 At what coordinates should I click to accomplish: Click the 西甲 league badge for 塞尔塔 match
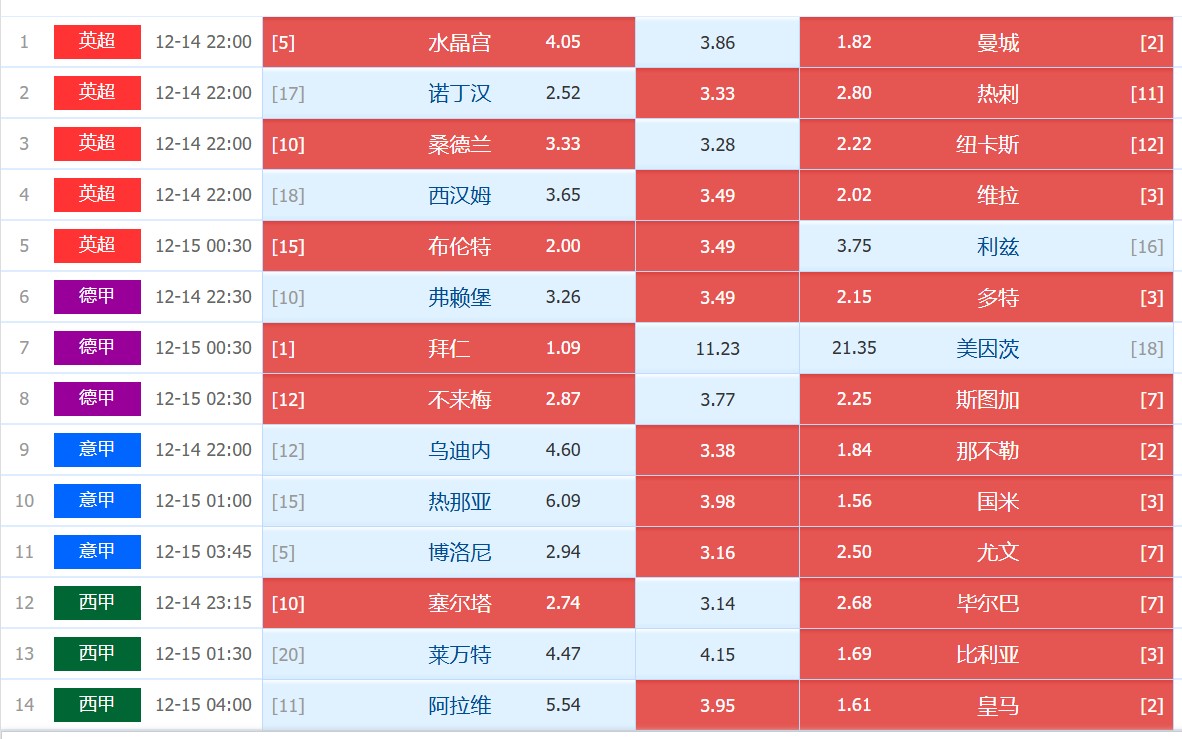click(x=97, y=602)
